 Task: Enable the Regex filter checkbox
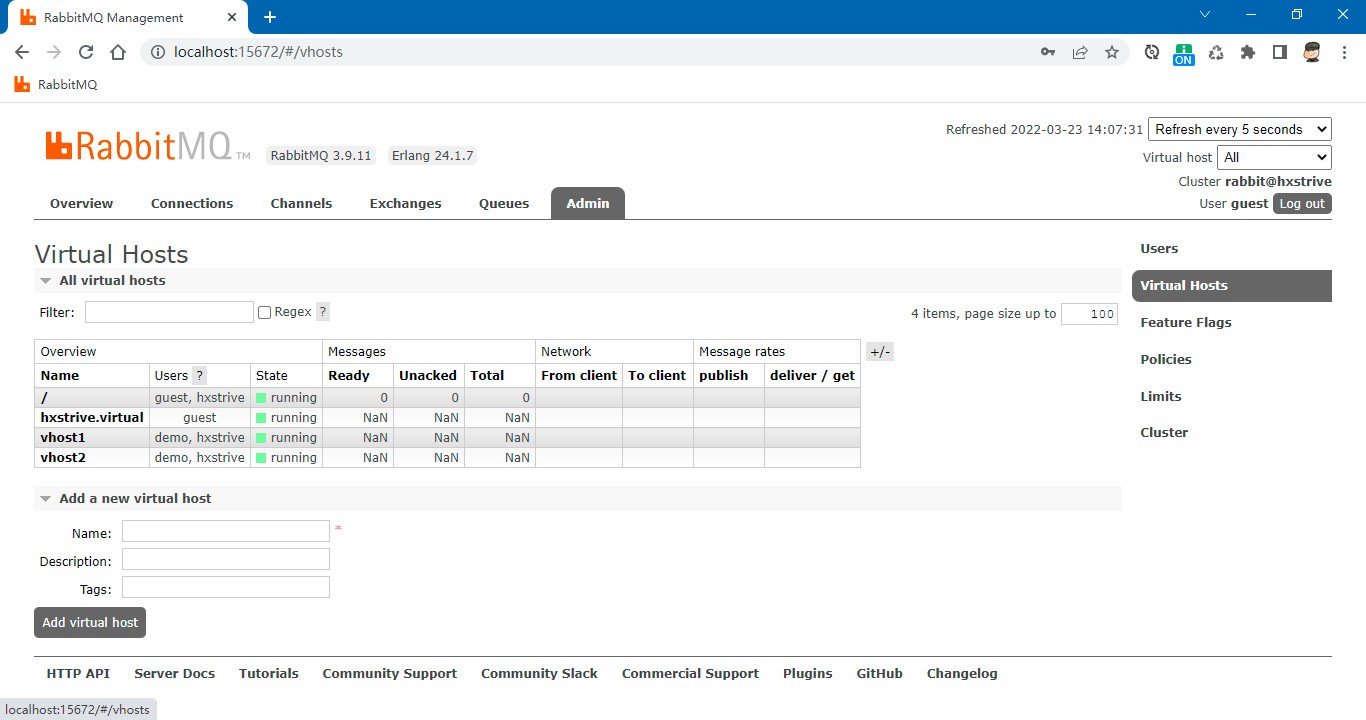click(265, 313)
